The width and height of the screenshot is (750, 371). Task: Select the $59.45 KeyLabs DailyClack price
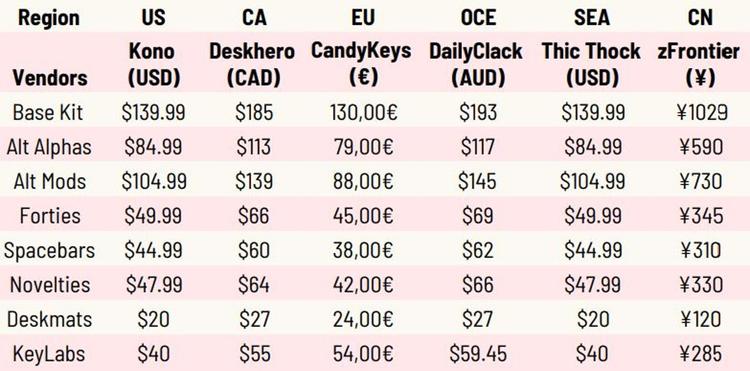pyautogui.click(x=478, y=354)
